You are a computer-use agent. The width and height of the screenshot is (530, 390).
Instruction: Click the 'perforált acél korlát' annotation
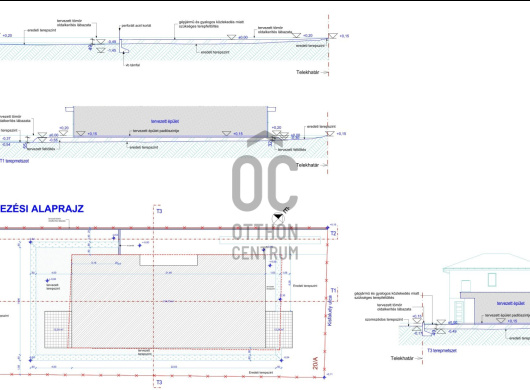[x=136, y=26]
